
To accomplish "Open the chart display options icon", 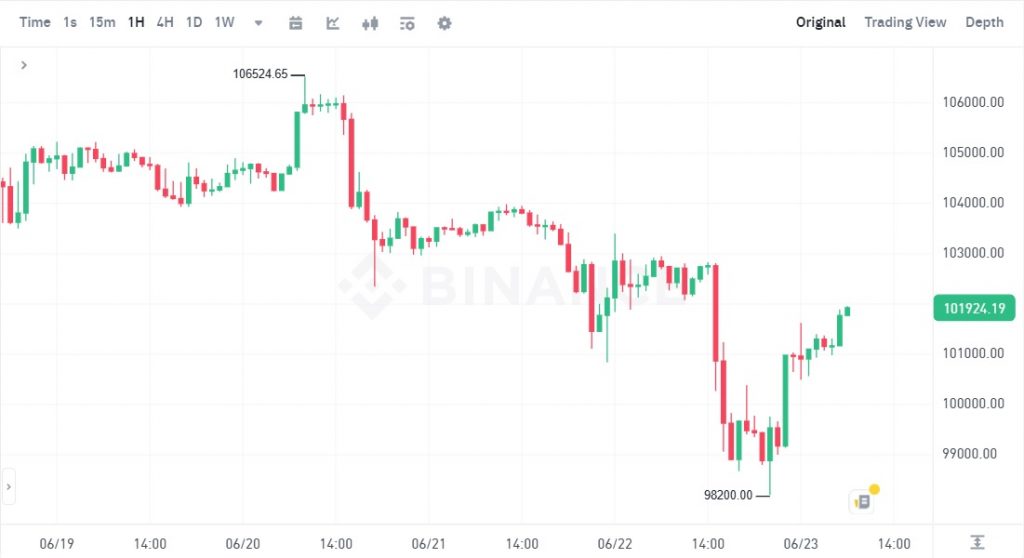I will pyautogui.click(x=407, y=23).
